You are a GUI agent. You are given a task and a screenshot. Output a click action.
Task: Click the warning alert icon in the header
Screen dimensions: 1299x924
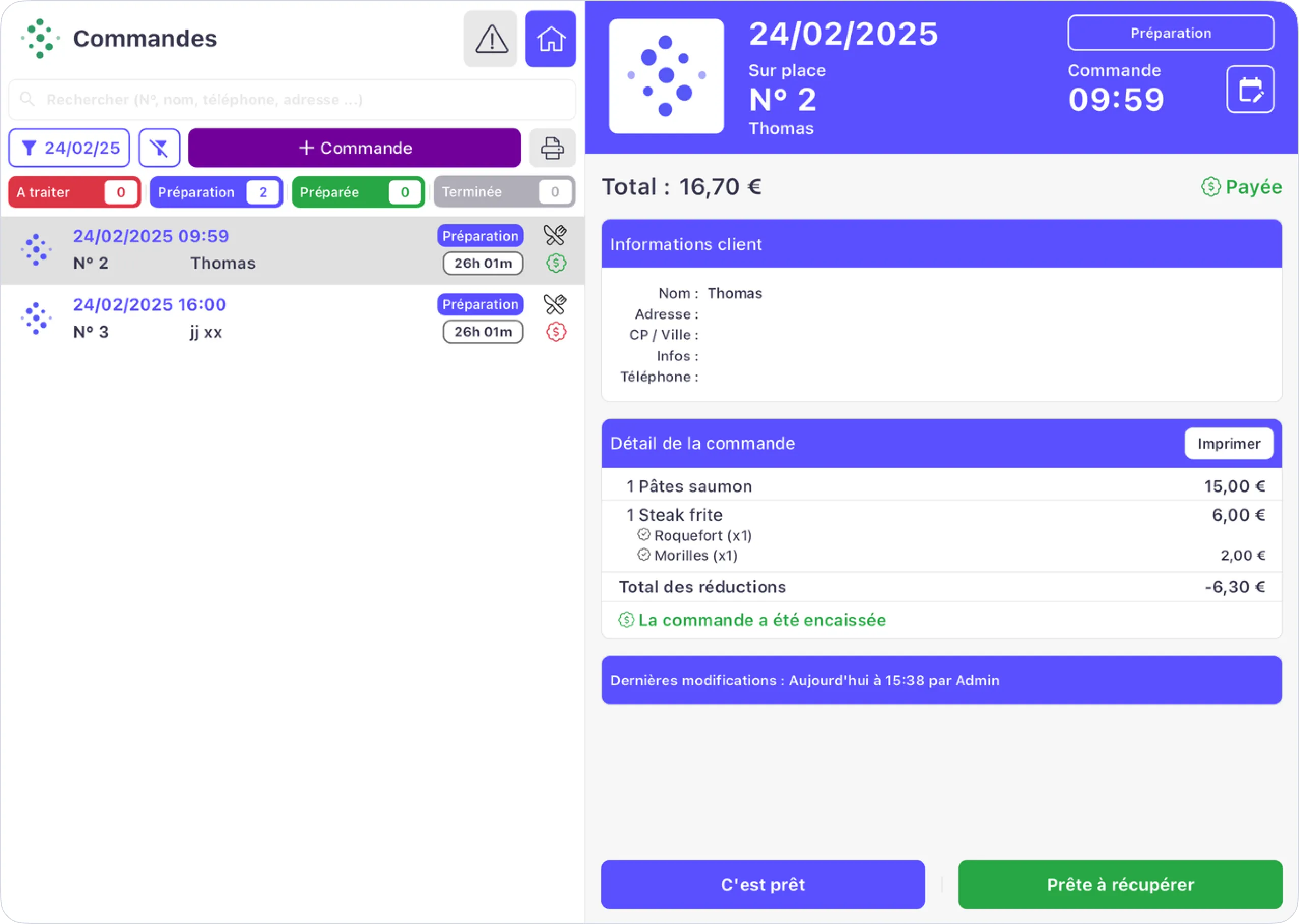tap(490, 38)
